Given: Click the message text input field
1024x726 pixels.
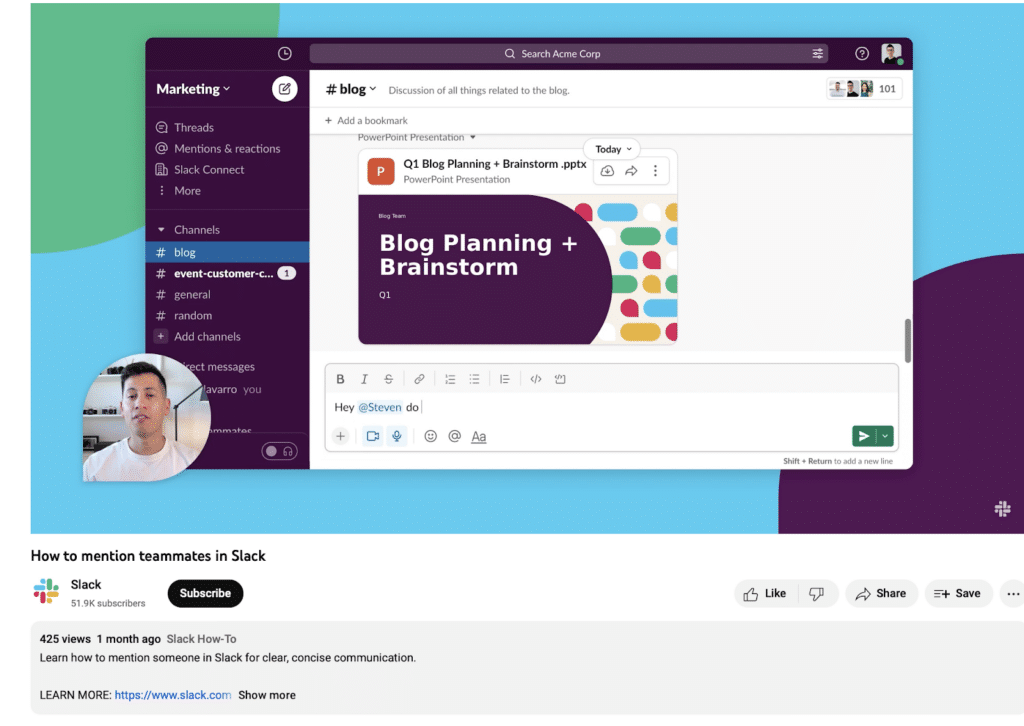Looking at the screenshot, I should pos(611,407).
